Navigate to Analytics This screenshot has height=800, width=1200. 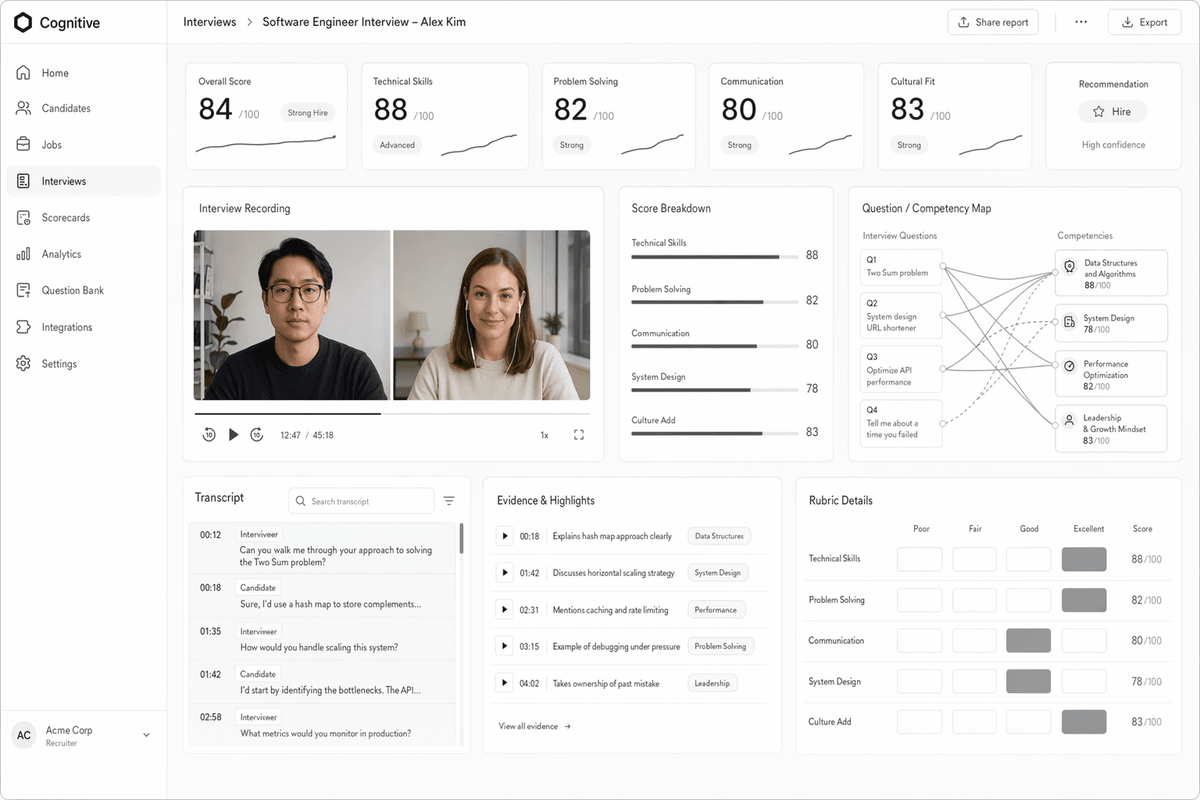click(83, 254)
